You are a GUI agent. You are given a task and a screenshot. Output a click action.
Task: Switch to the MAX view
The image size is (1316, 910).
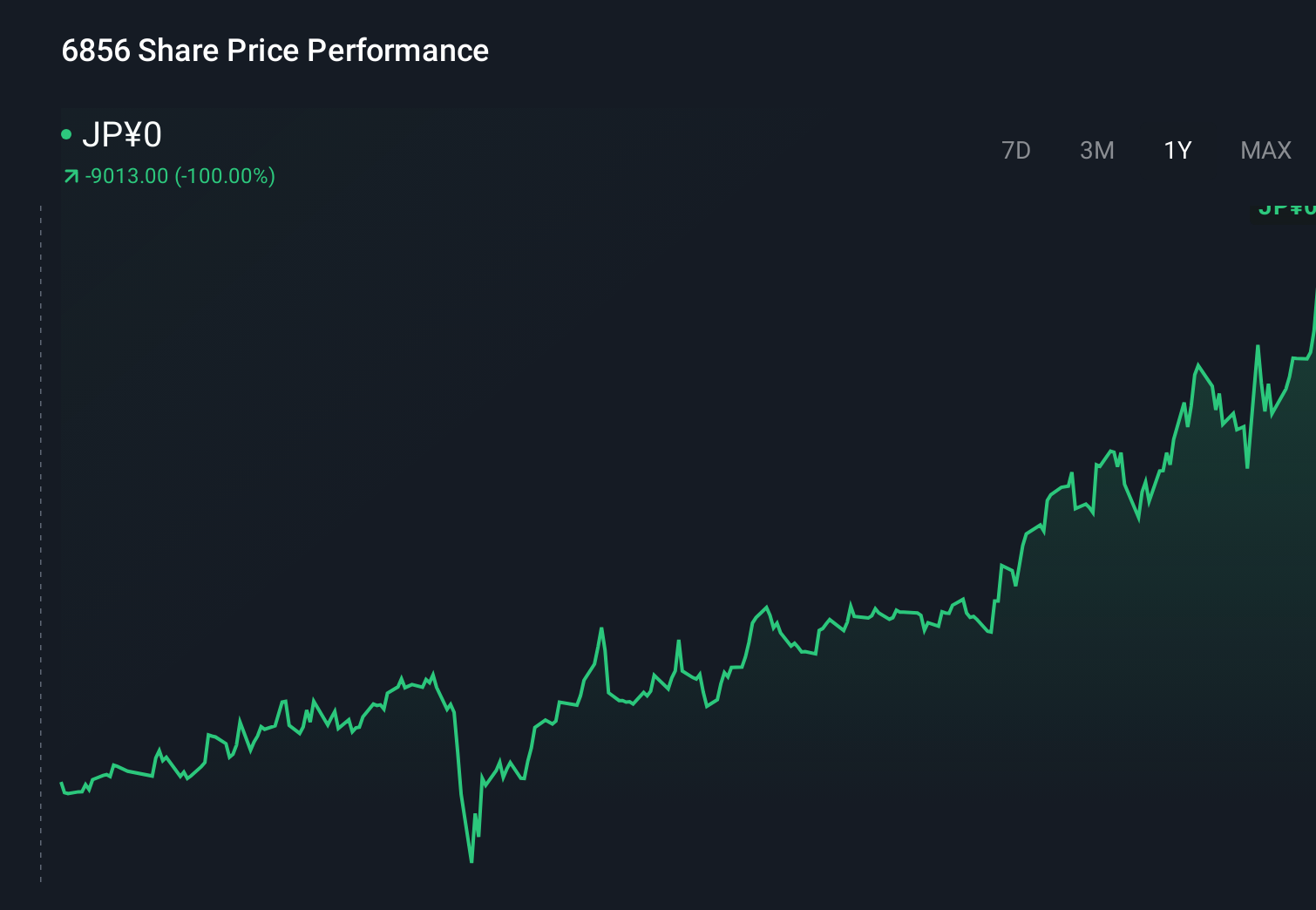pos(1265,150)
